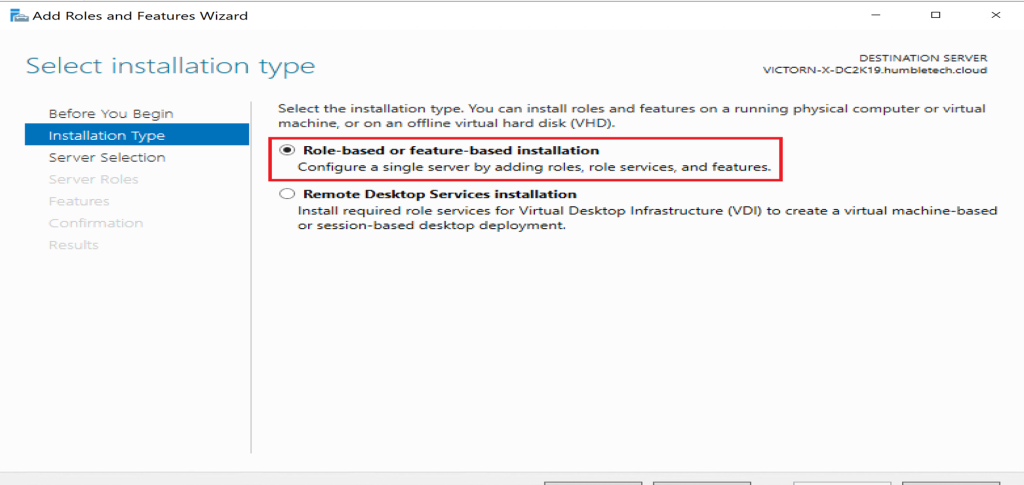Select Role-based or feature-based installation radio button

coord(288,150)
